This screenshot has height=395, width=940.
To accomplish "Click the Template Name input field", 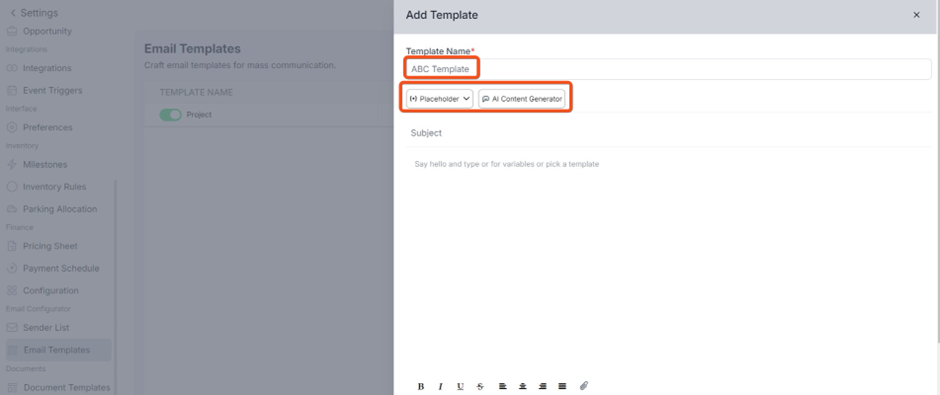I will (x=668, y=69).
